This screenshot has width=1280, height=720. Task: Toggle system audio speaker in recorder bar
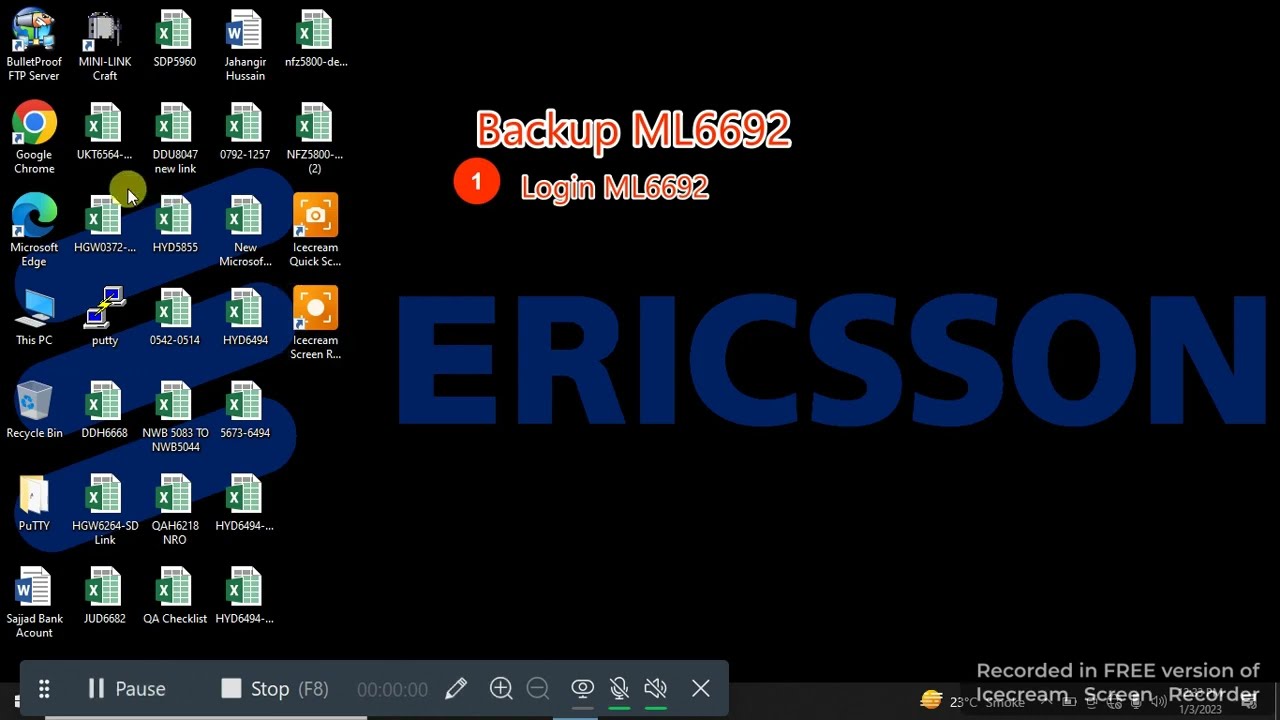pos(655,688)
